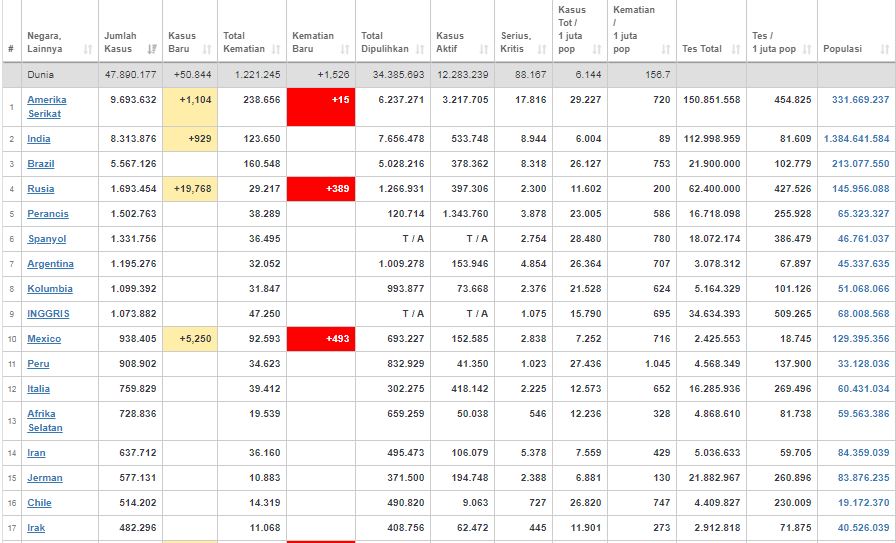
Task: Click population link 65.323.327
Action: [863, 214]
